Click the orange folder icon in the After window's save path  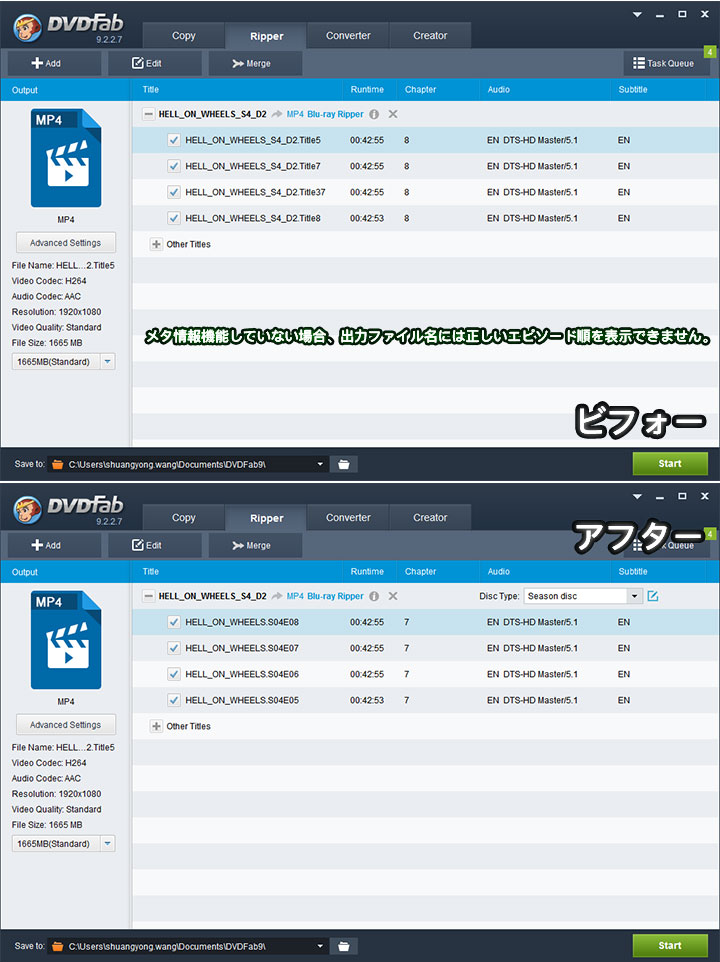[57, 946]
